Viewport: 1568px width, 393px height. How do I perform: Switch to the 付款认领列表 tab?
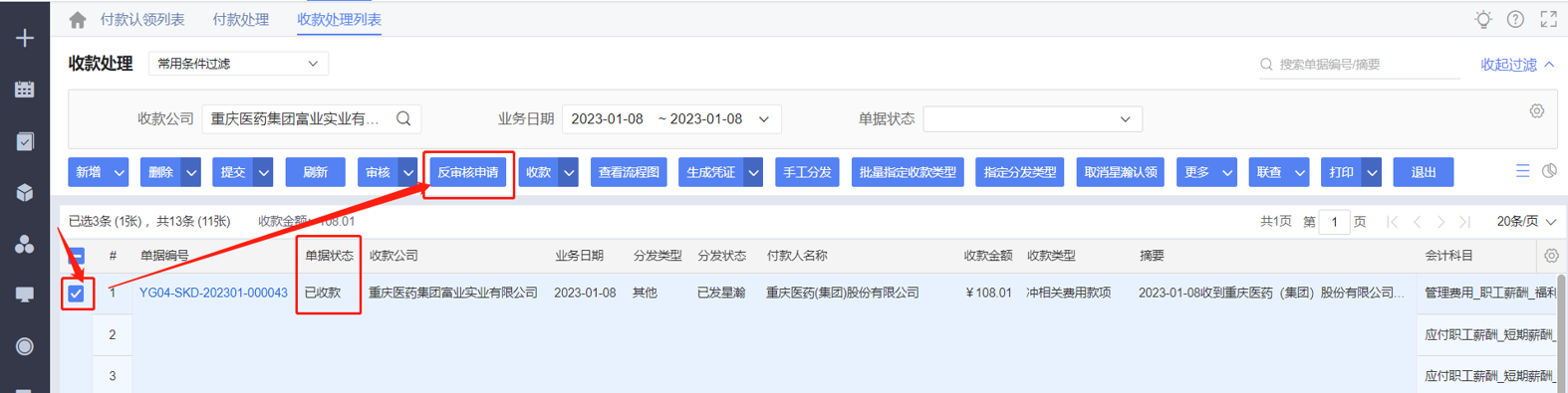pyautogui.click(x=141, y=19)
